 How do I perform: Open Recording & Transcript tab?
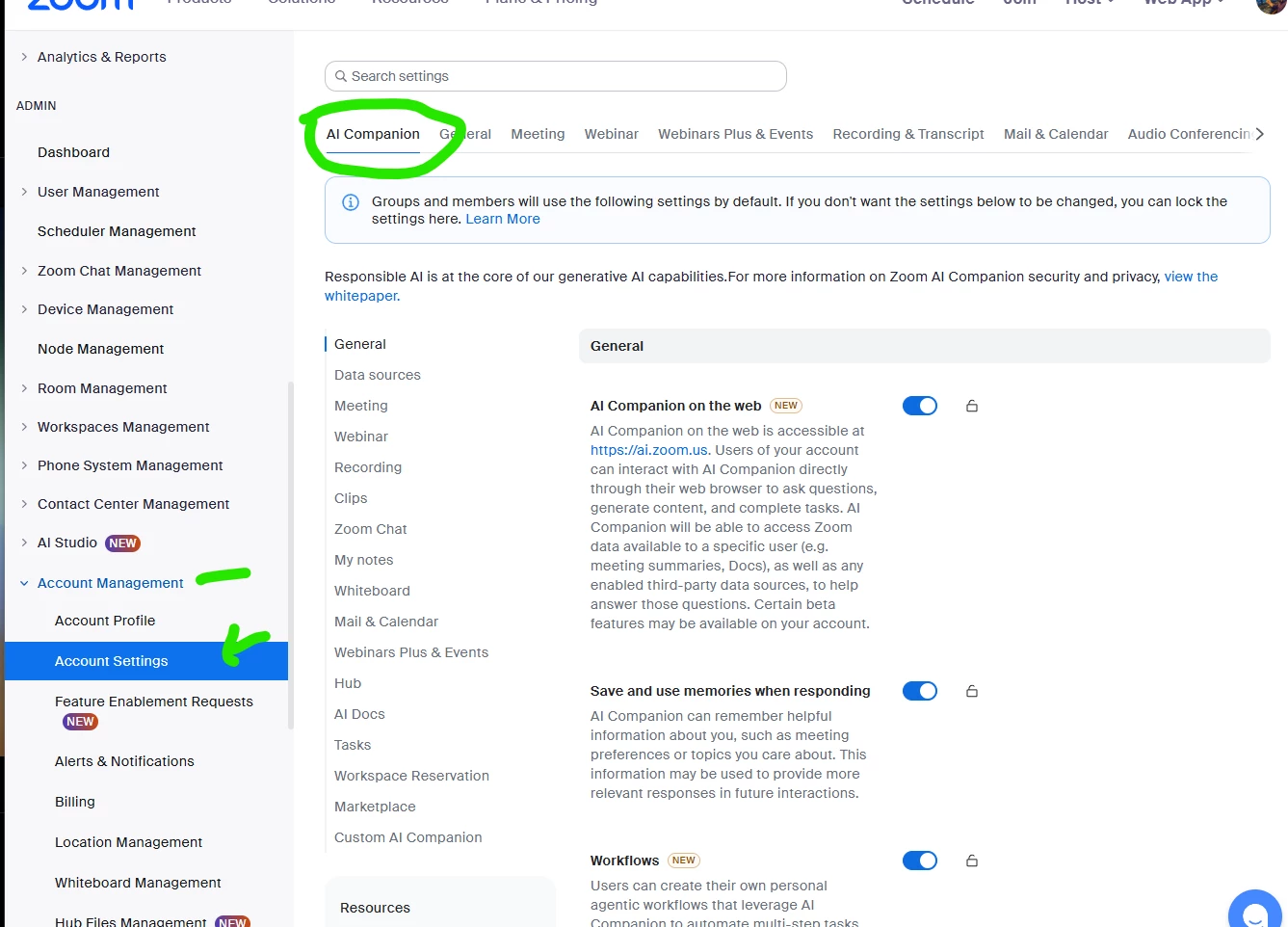[x=908, y=134]
